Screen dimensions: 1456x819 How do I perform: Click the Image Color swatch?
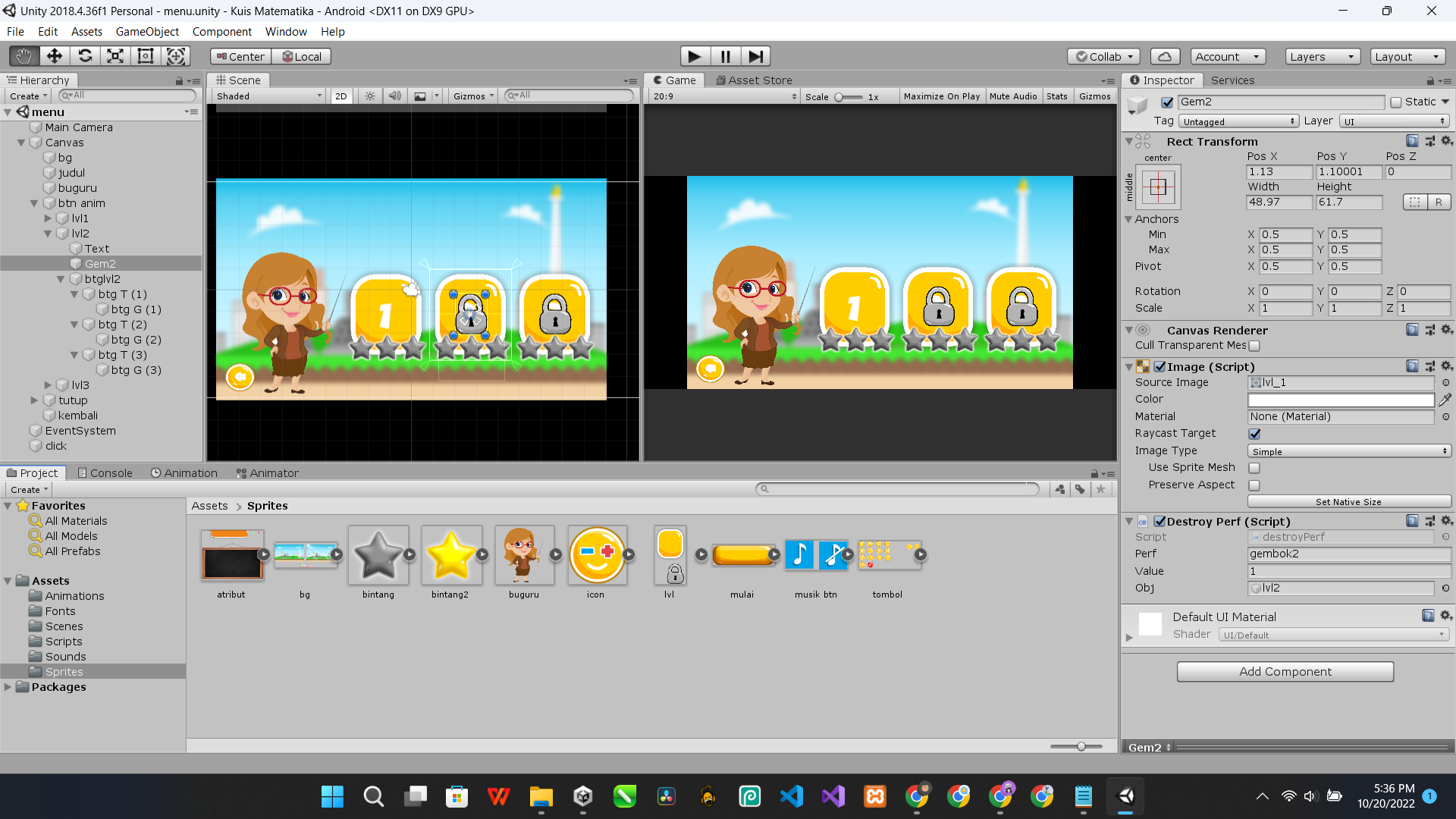(1340, 400)
